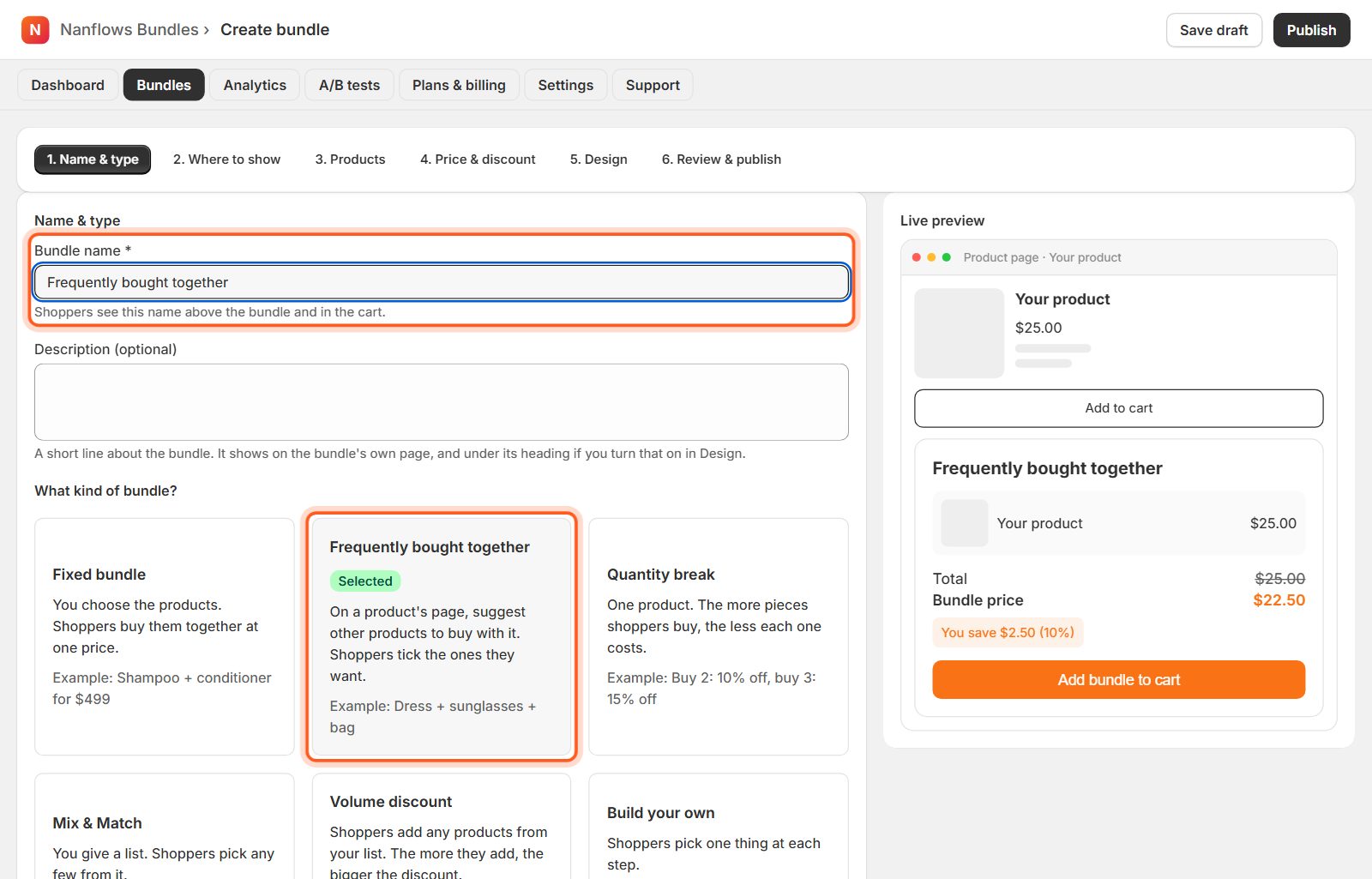Click the green 'Selected' badge
Image resolution: width=1372 pixels, height=879 pixels.
click(365, 581)
